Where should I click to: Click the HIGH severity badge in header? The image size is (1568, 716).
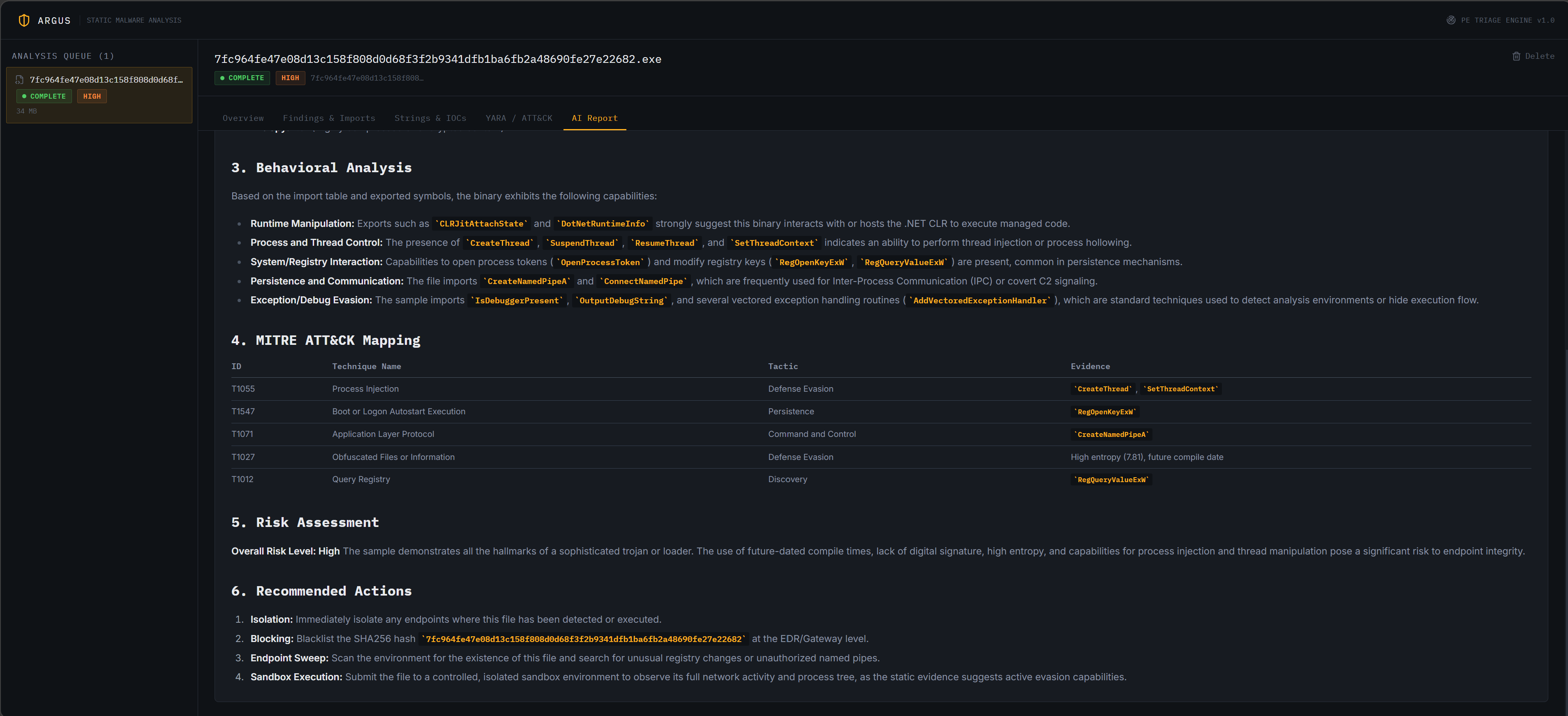290,78
